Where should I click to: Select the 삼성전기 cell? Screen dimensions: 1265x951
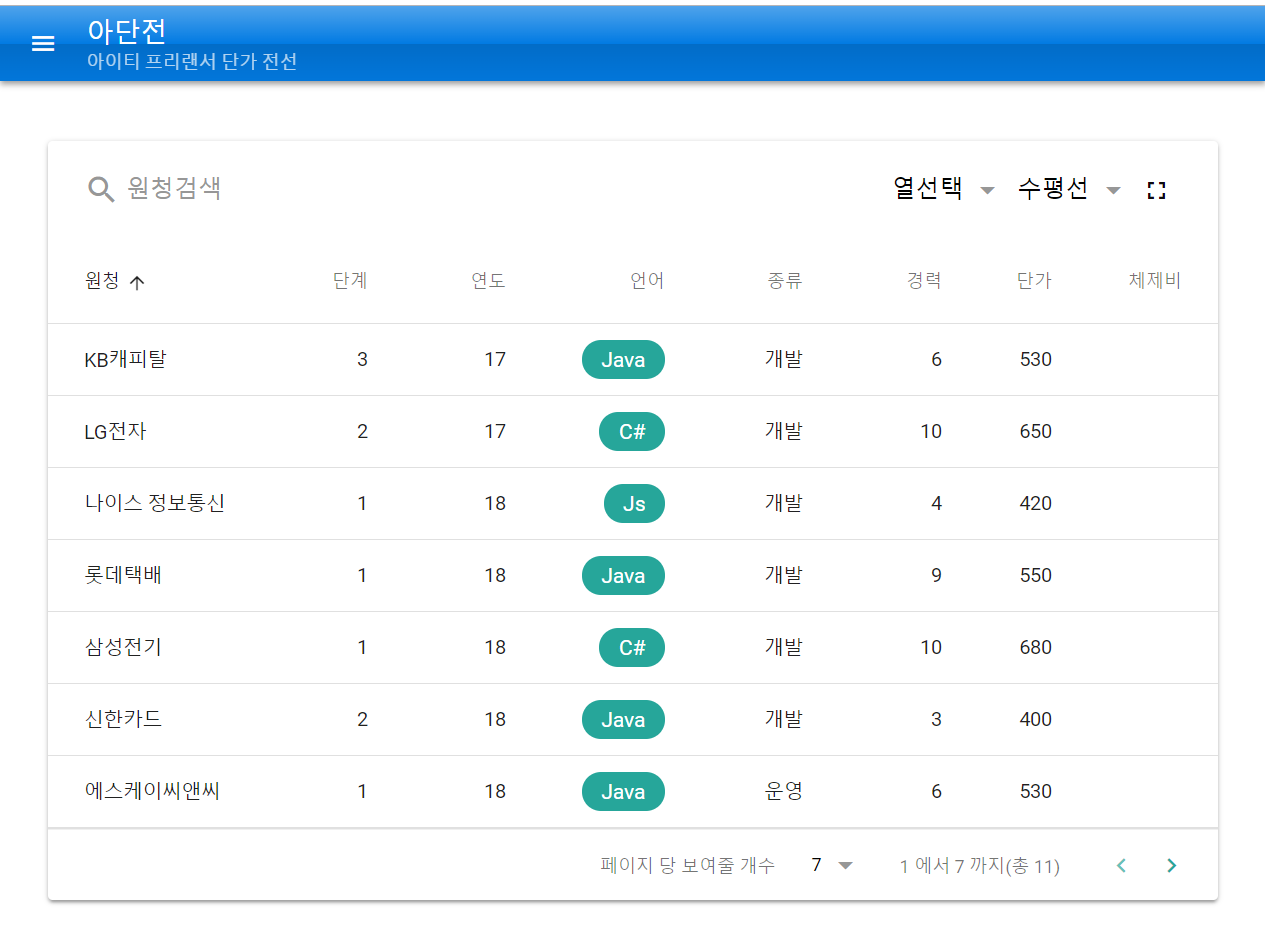[123, 648]
